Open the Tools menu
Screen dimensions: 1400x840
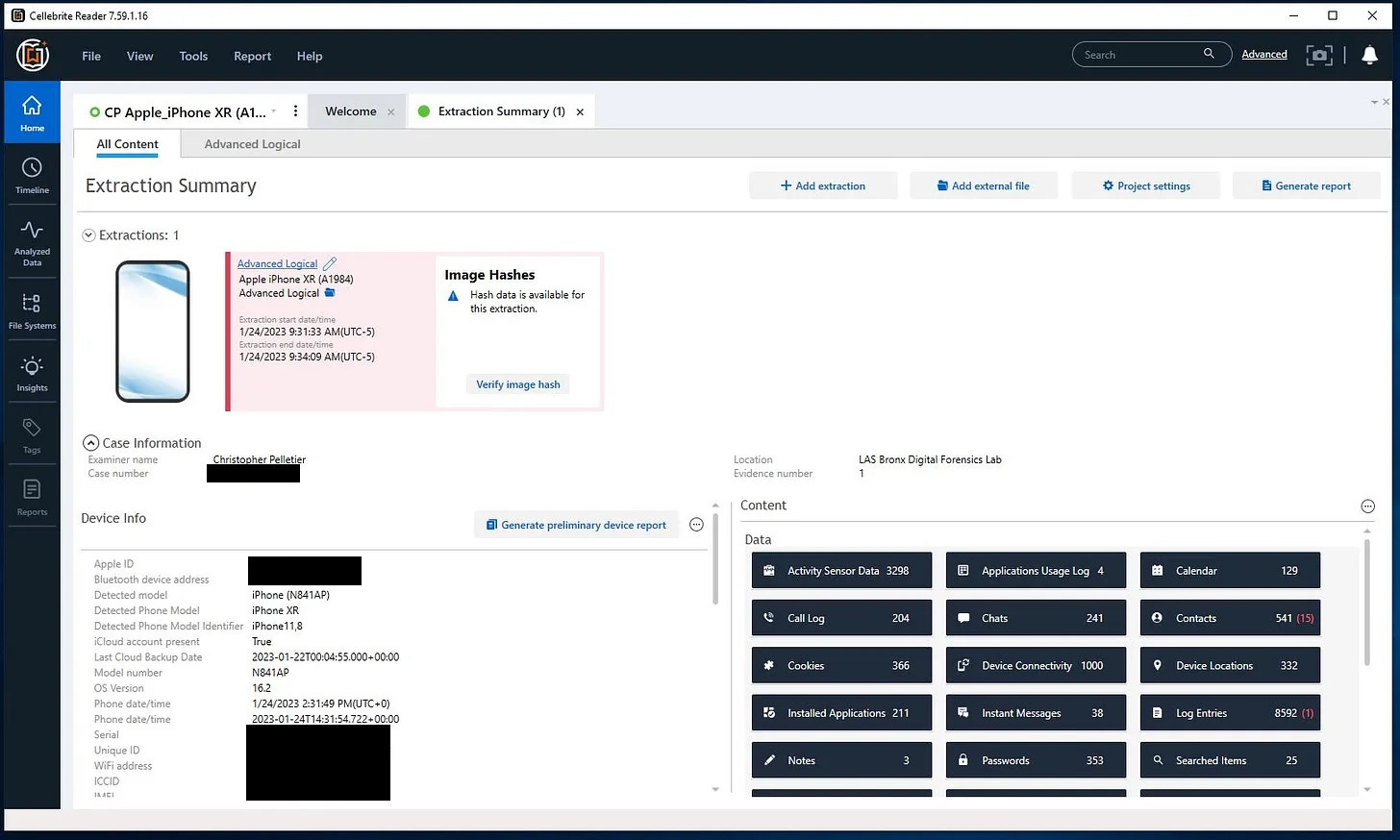[x=193, y=56]
